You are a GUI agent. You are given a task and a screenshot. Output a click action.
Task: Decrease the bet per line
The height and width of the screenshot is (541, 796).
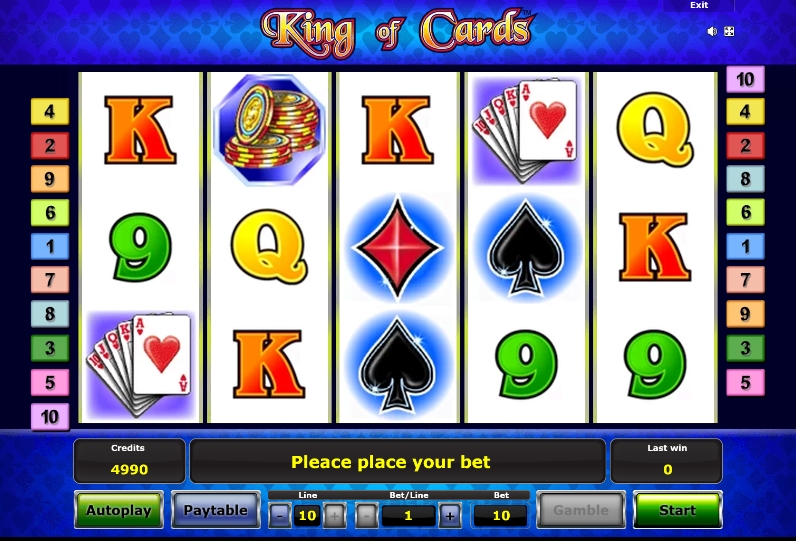coord(367,516)
